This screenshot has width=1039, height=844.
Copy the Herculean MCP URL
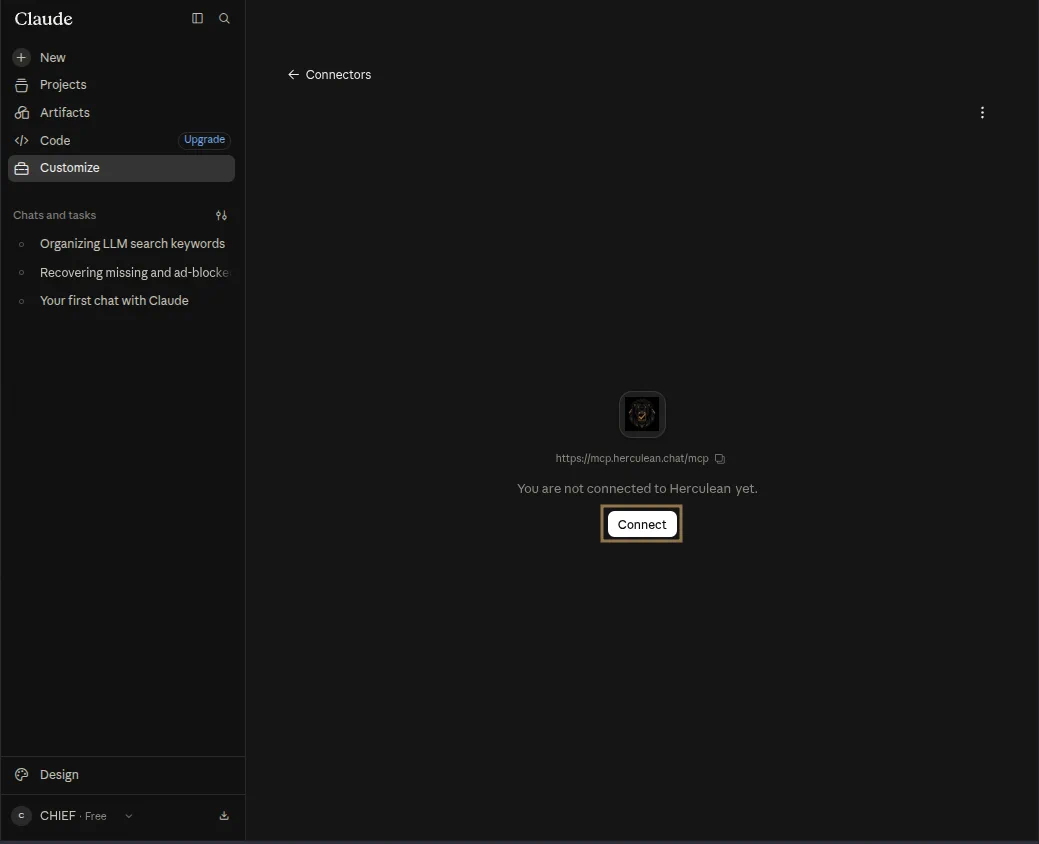(x=720, y=458)
